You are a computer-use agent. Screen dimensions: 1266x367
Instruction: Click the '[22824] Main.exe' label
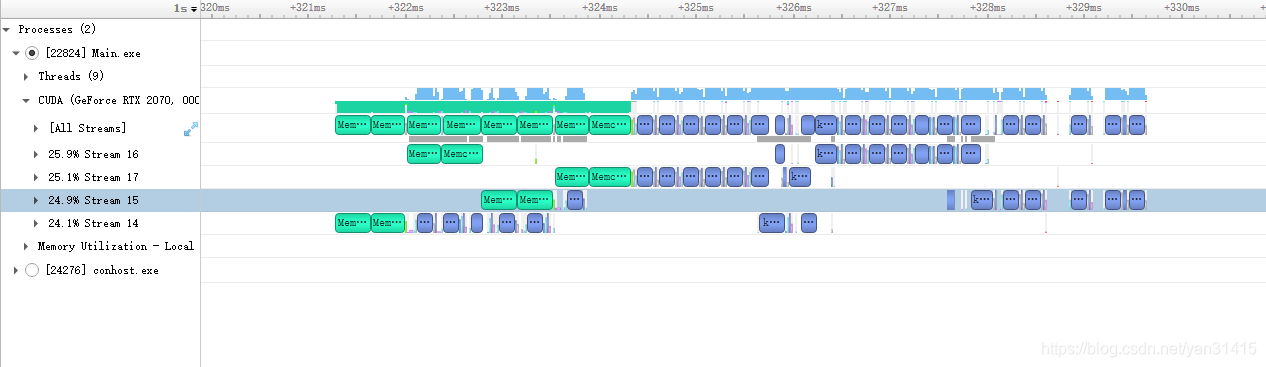pos(93,53)
